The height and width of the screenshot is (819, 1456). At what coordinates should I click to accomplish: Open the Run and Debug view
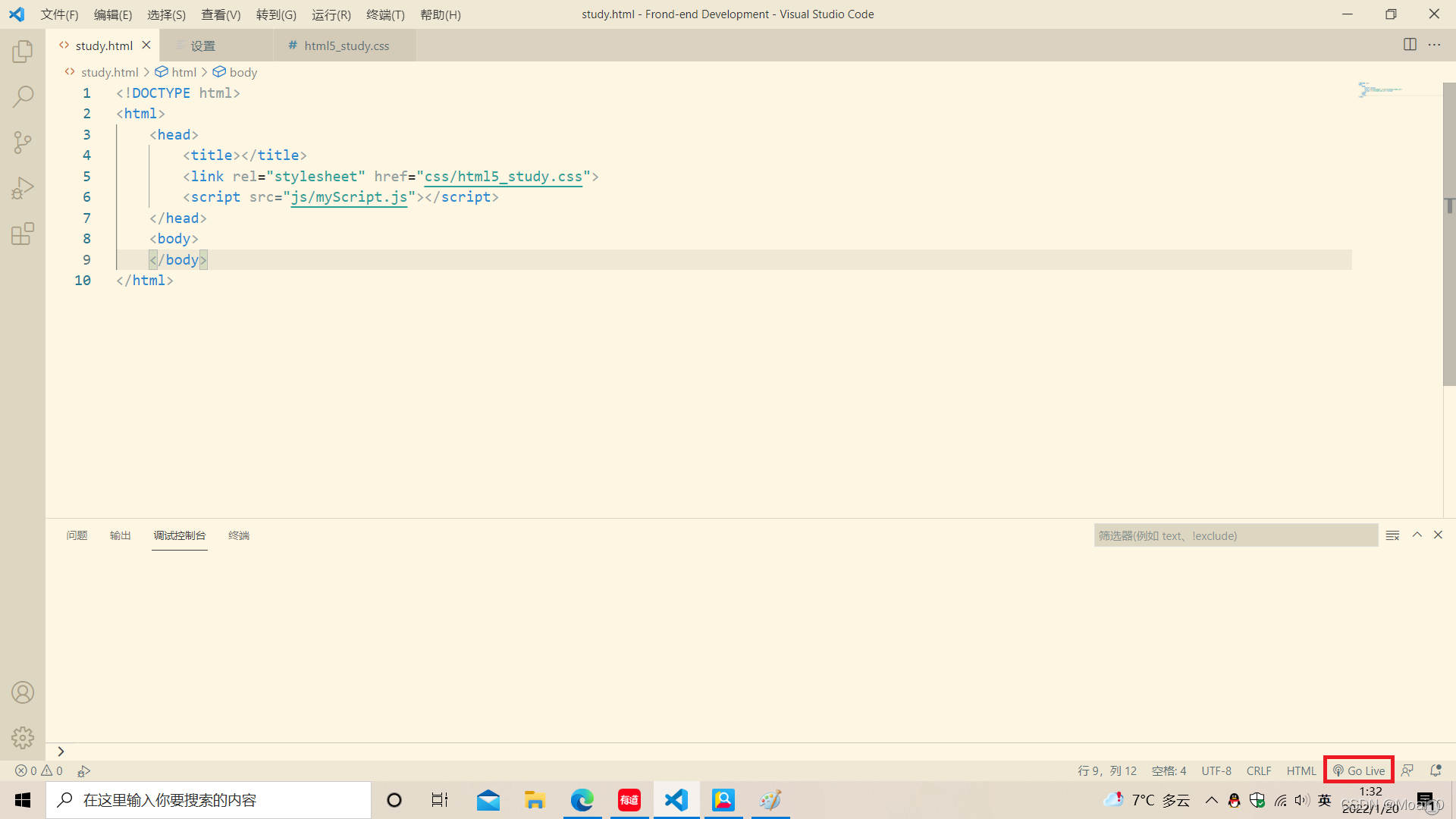point(23,188)
